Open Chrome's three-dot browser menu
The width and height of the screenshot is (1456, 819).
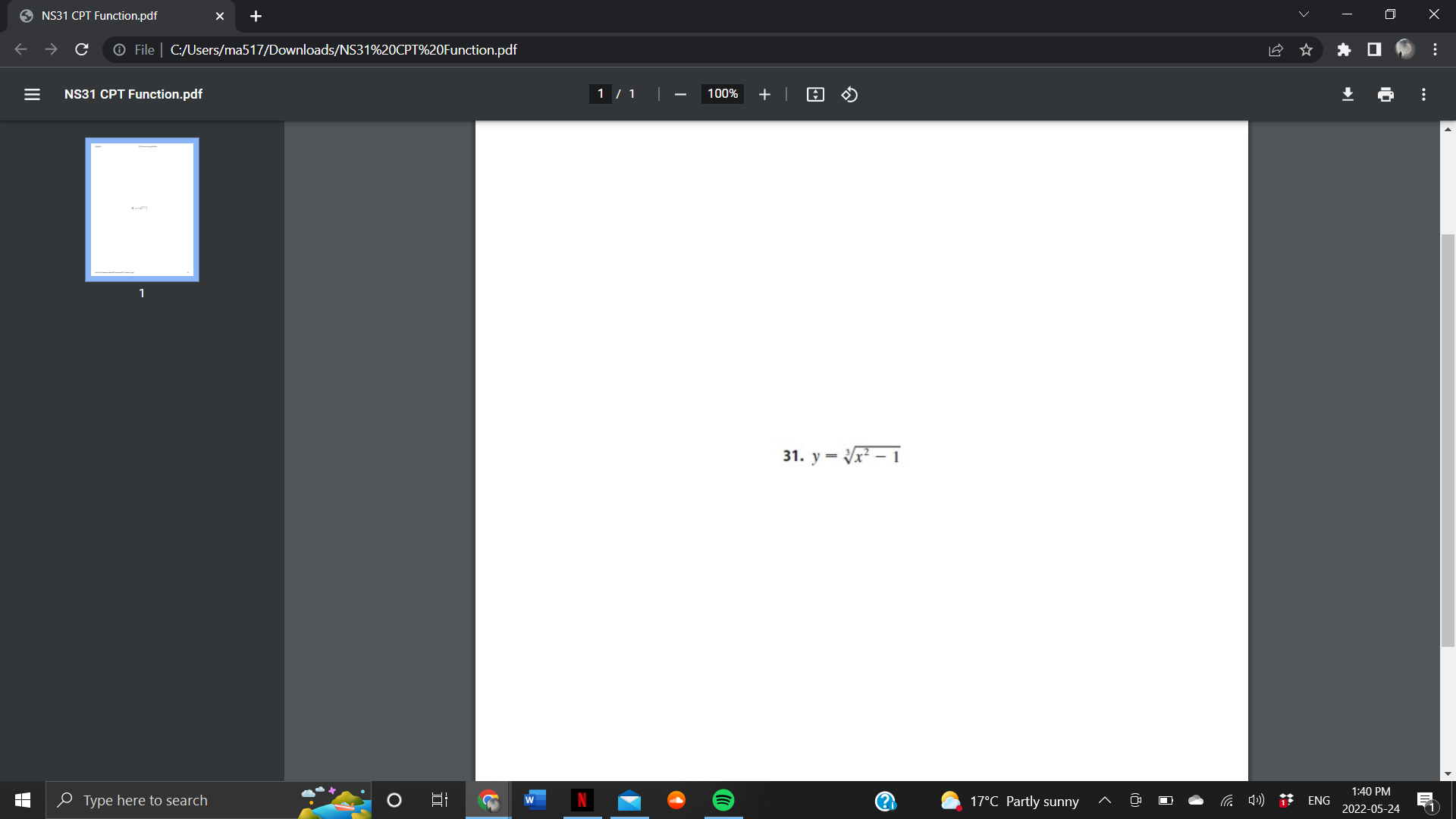point(1436,49)
